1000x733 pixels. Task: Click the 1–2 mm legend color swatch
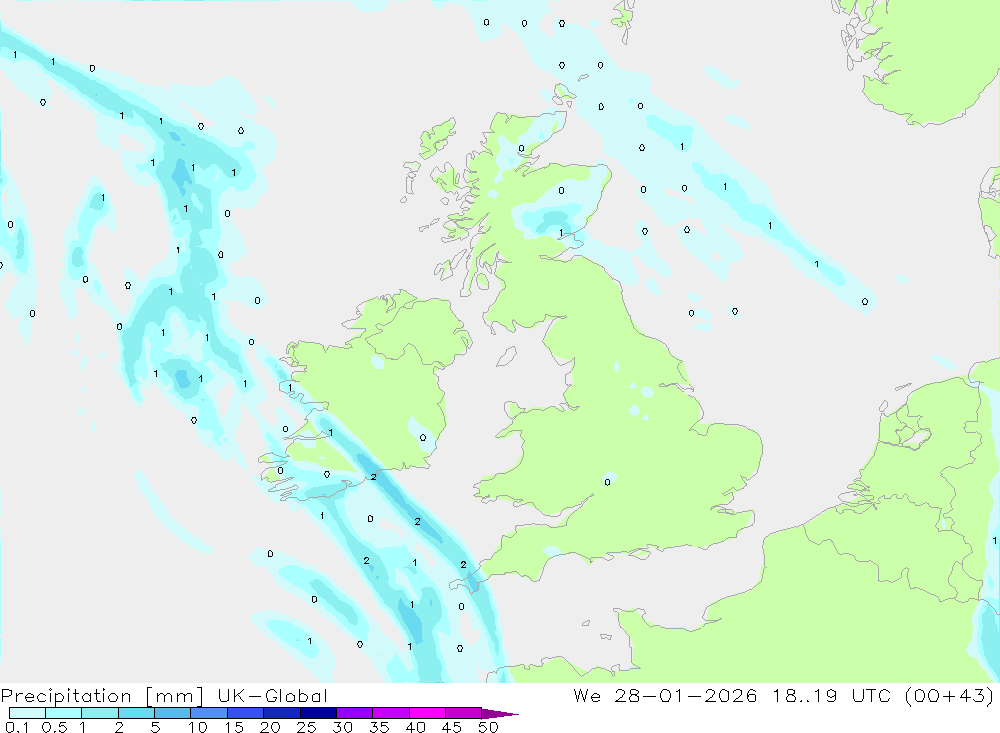[100, 713]
